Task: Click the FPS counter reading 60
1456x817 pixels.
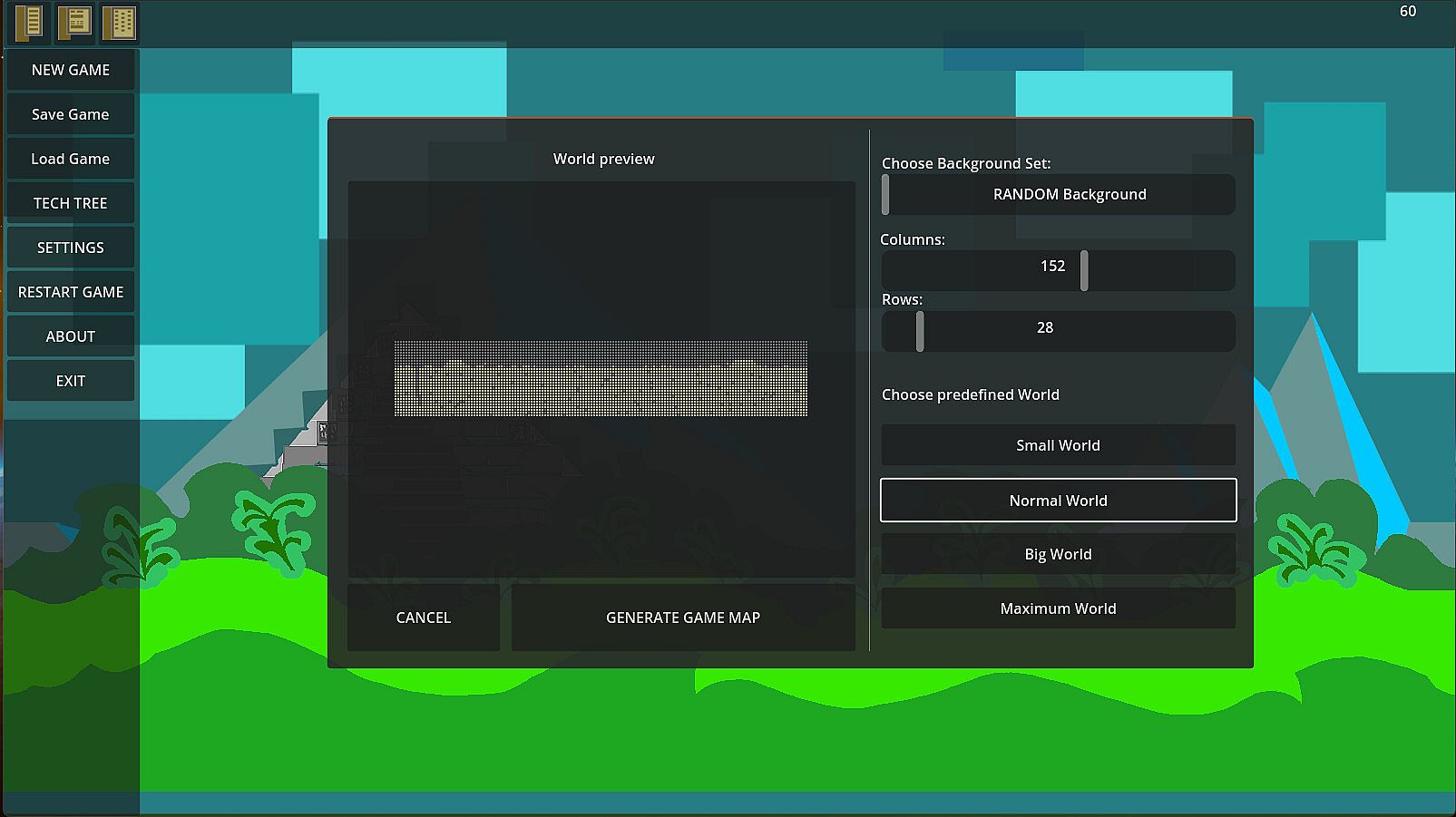Action: click(x=1408, y=11)
